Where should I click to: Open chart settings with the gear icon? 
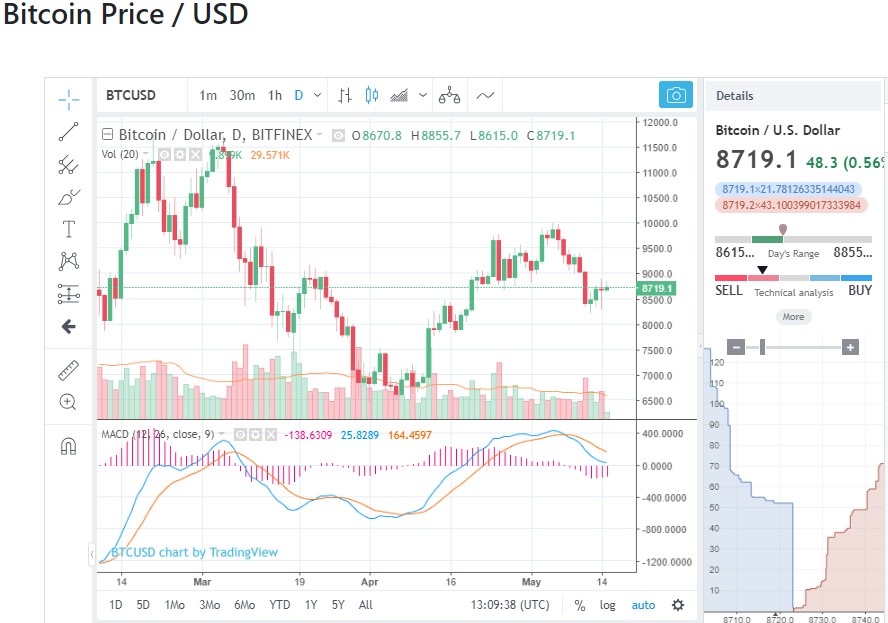tap(678, 605)
